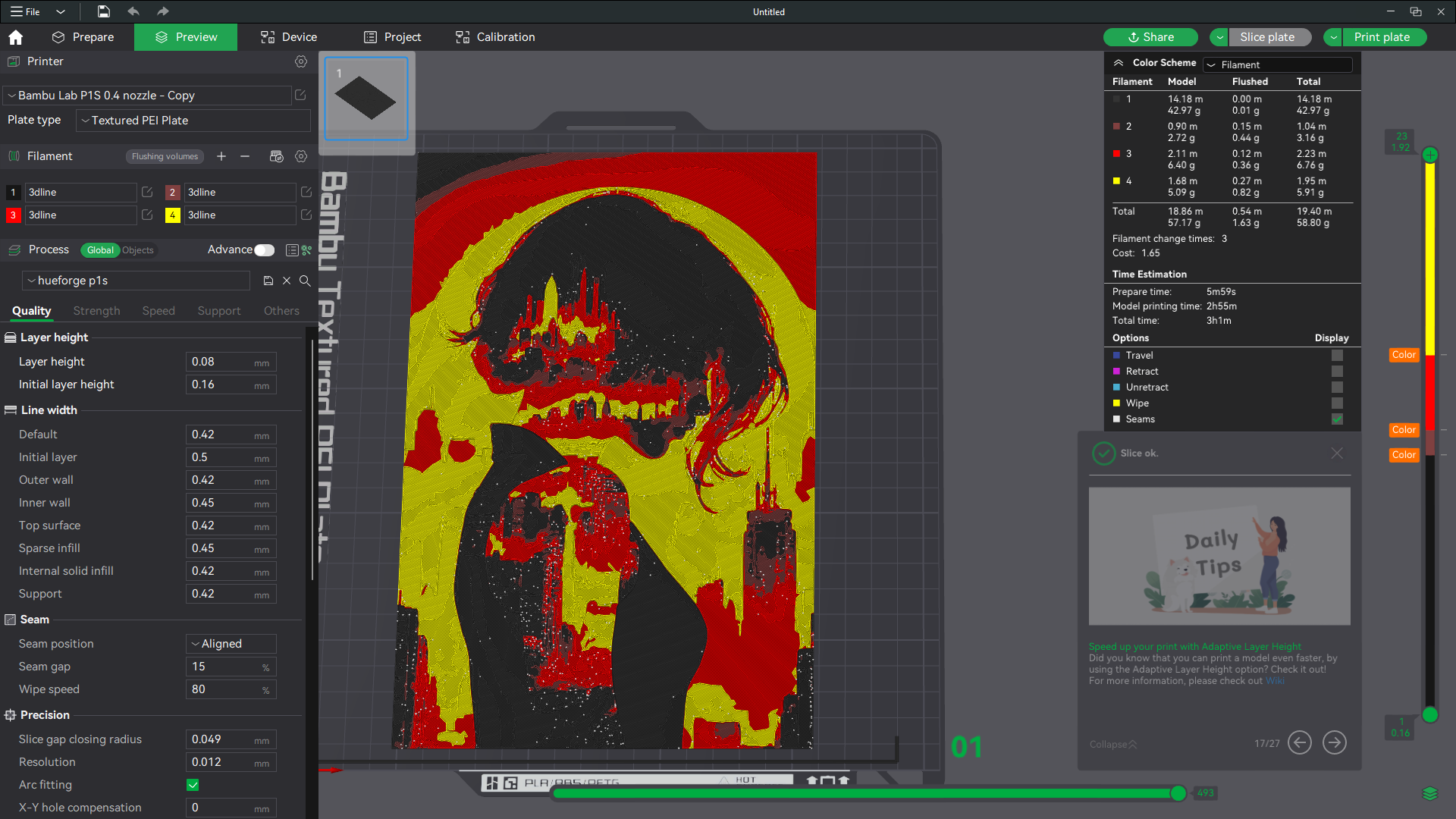Open AMS filament sync icon
The height and width of the screenshot is (819, 1456).
tap(276, 156)
